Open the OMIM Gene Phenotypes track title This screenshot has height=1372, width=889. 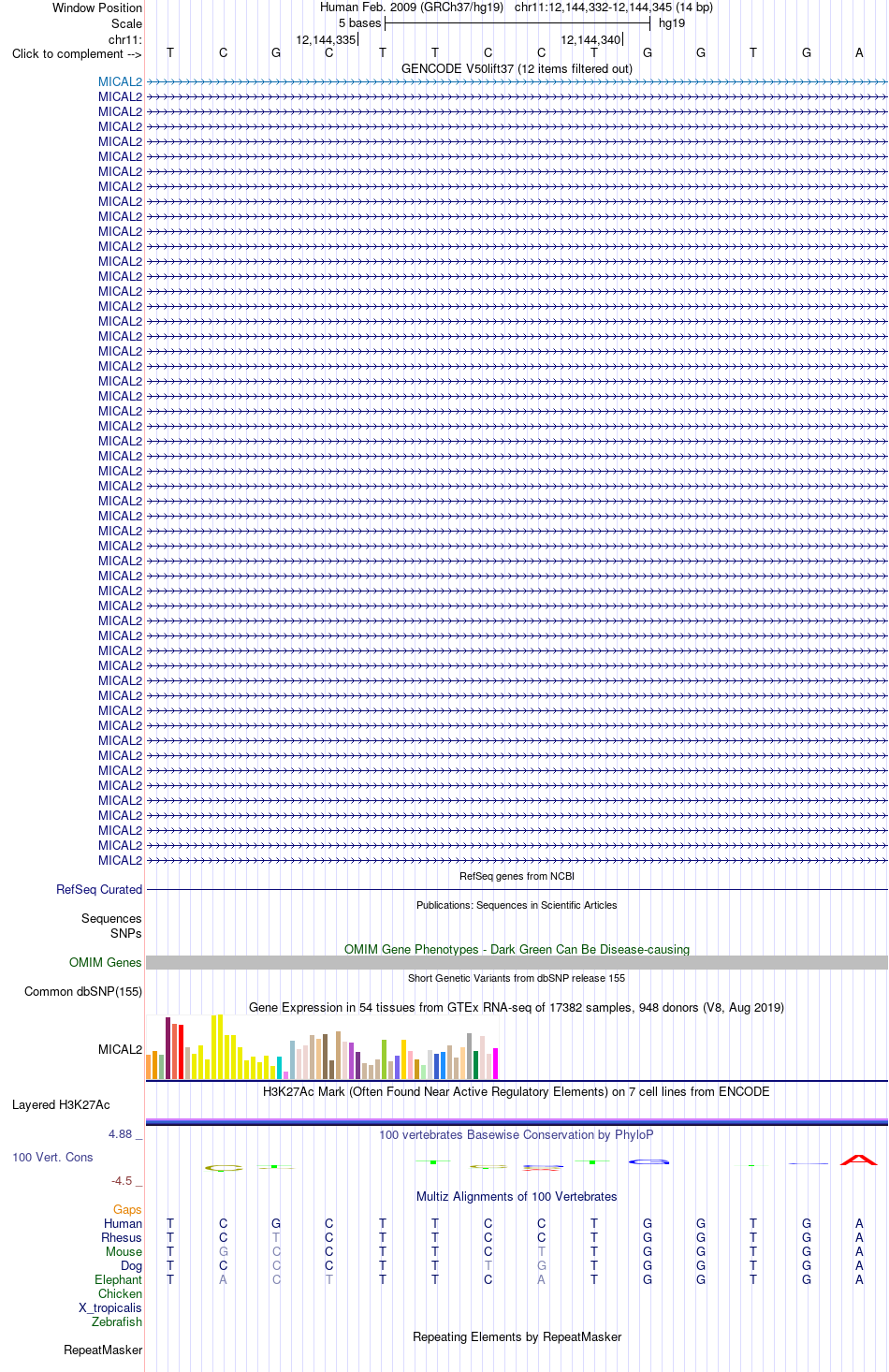coord(517,949)
